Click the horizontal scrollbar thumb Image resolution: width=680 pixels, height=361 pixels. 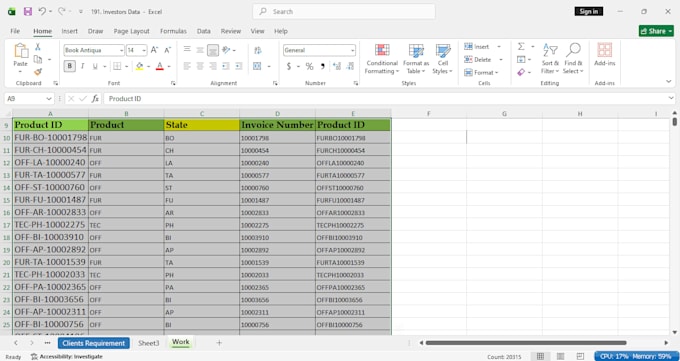pyautogui.click(x=526, y=343)
